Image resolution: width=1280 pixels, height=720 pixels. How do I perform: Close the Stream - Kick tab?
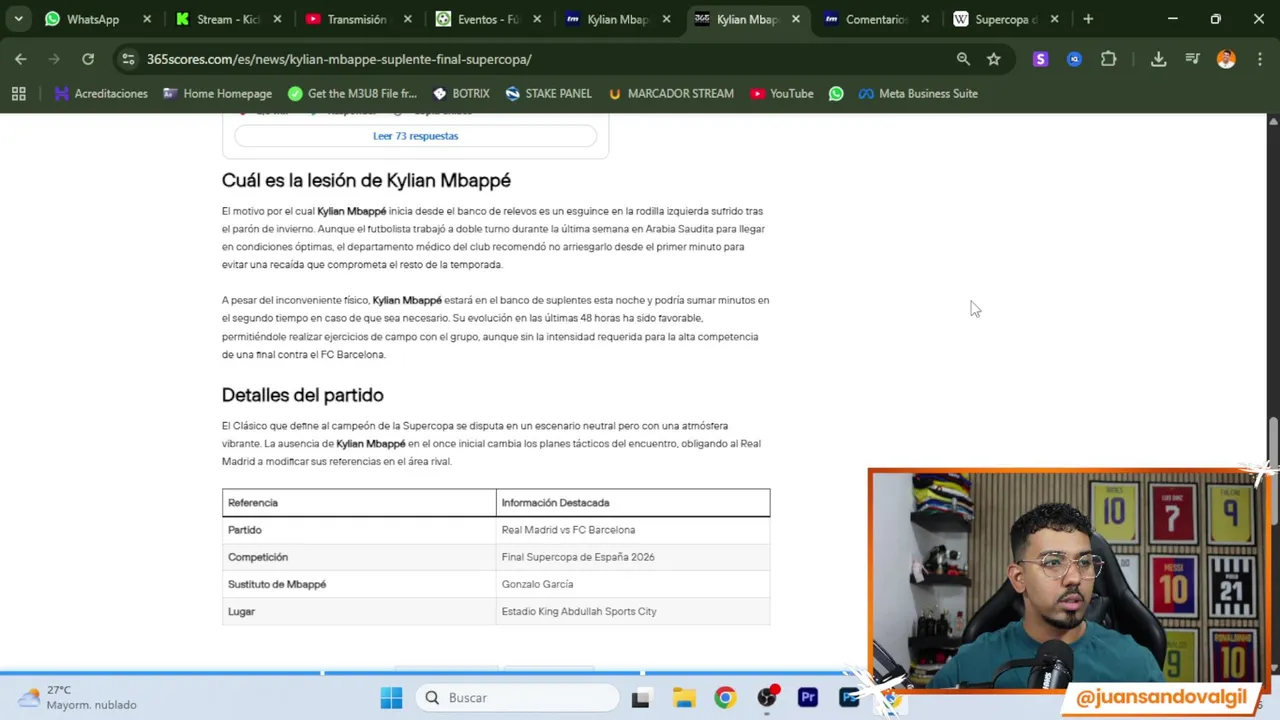click(277, 19)
